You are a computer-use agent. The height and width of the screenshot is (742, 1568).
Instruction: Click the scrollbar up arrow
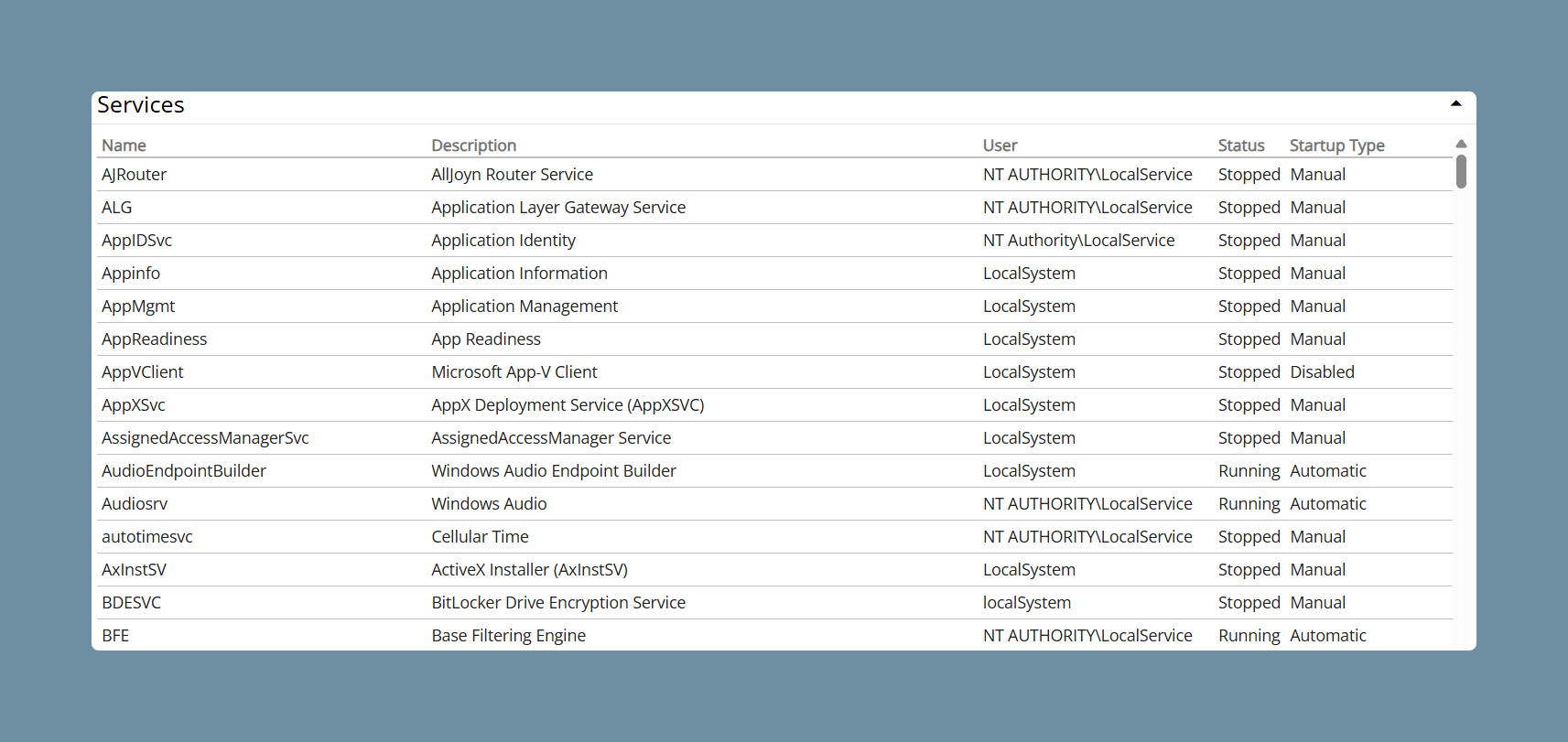click(1461, 144)
